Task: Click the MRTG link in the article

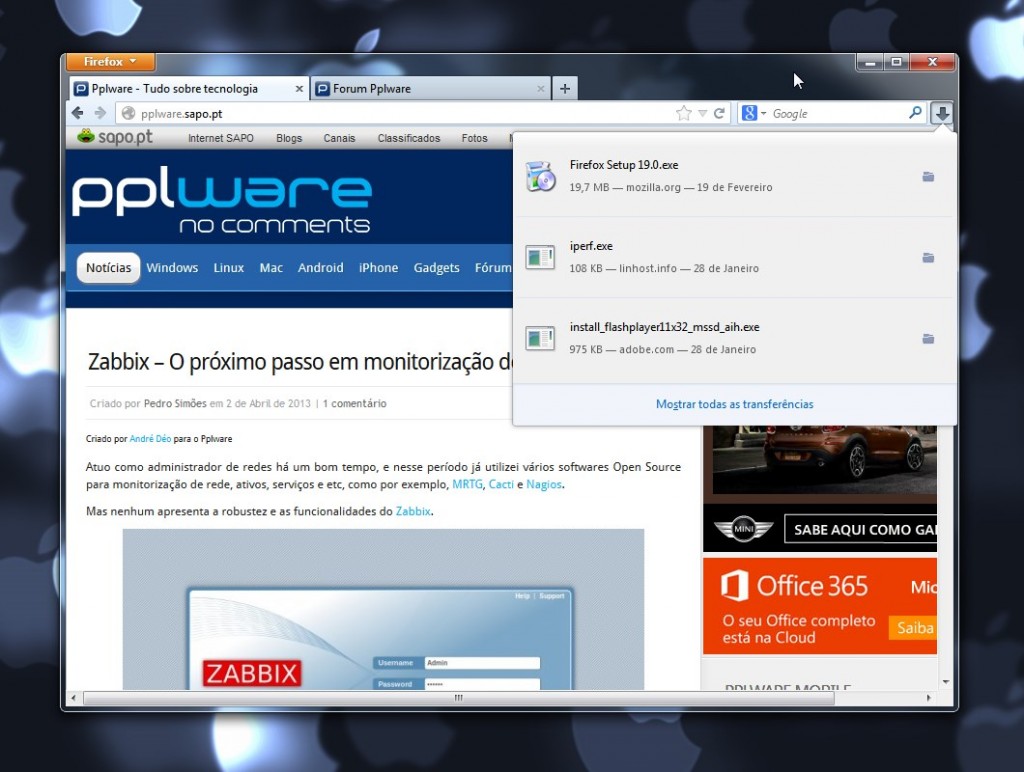Action: pyautogui.click(x=468, y=484)
